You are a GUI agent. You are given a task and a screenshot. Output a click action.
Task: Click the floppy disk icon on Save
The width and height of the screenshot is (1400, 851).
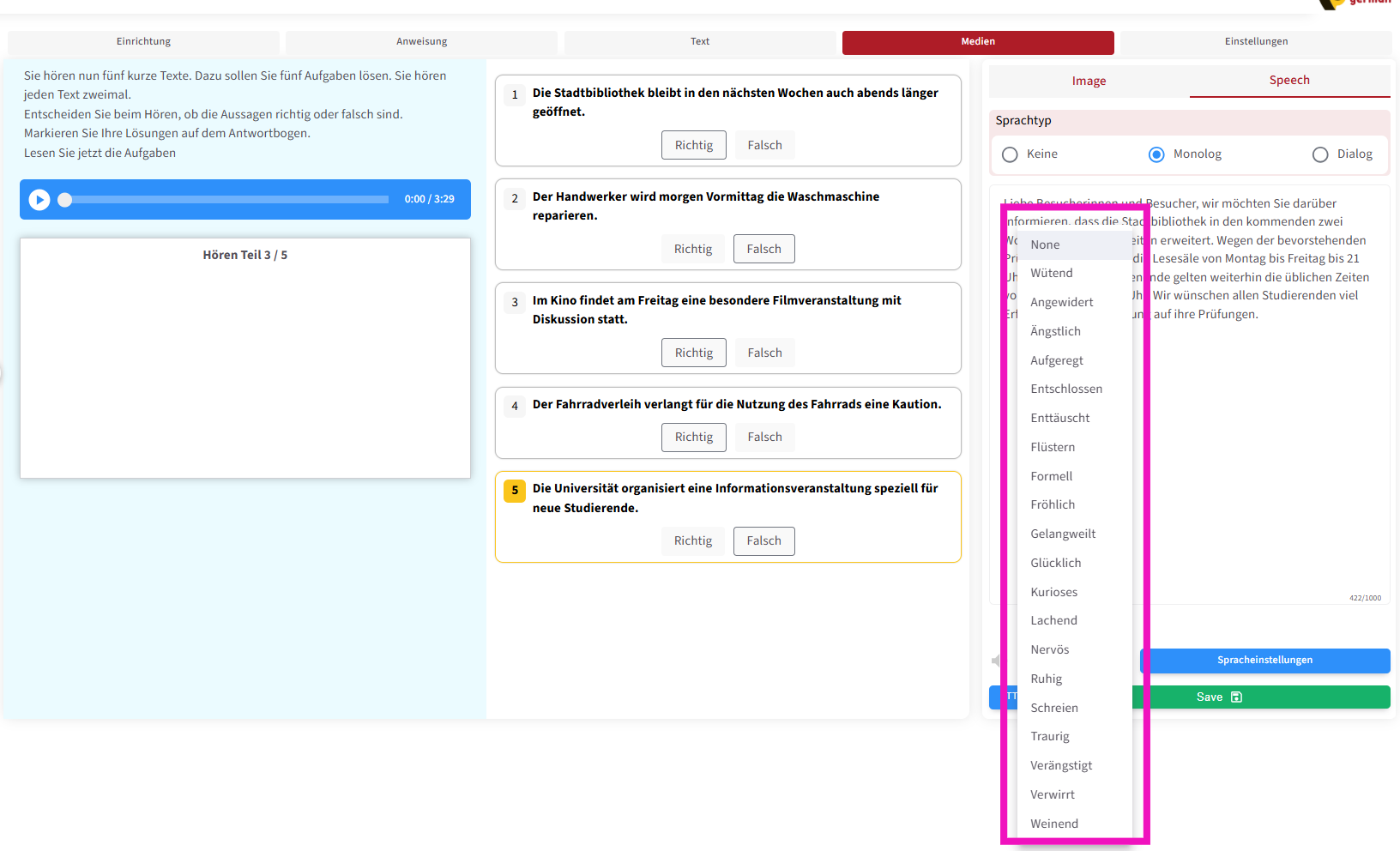1236,697
